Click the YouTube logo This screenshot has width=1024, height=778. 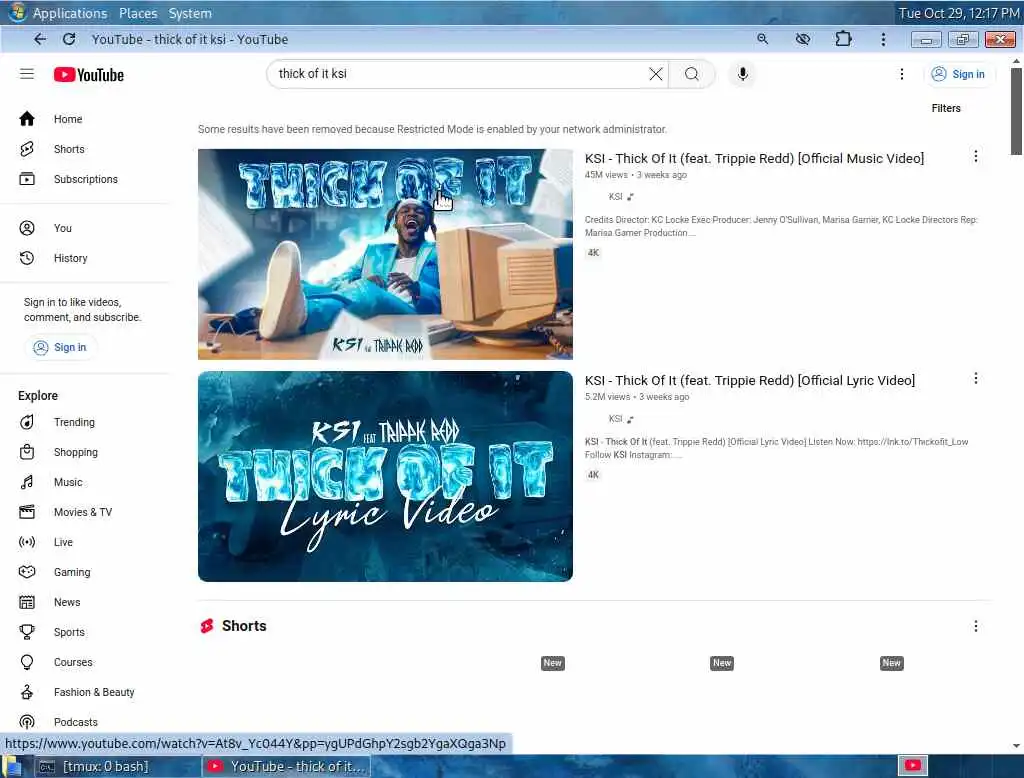[89, 74]
